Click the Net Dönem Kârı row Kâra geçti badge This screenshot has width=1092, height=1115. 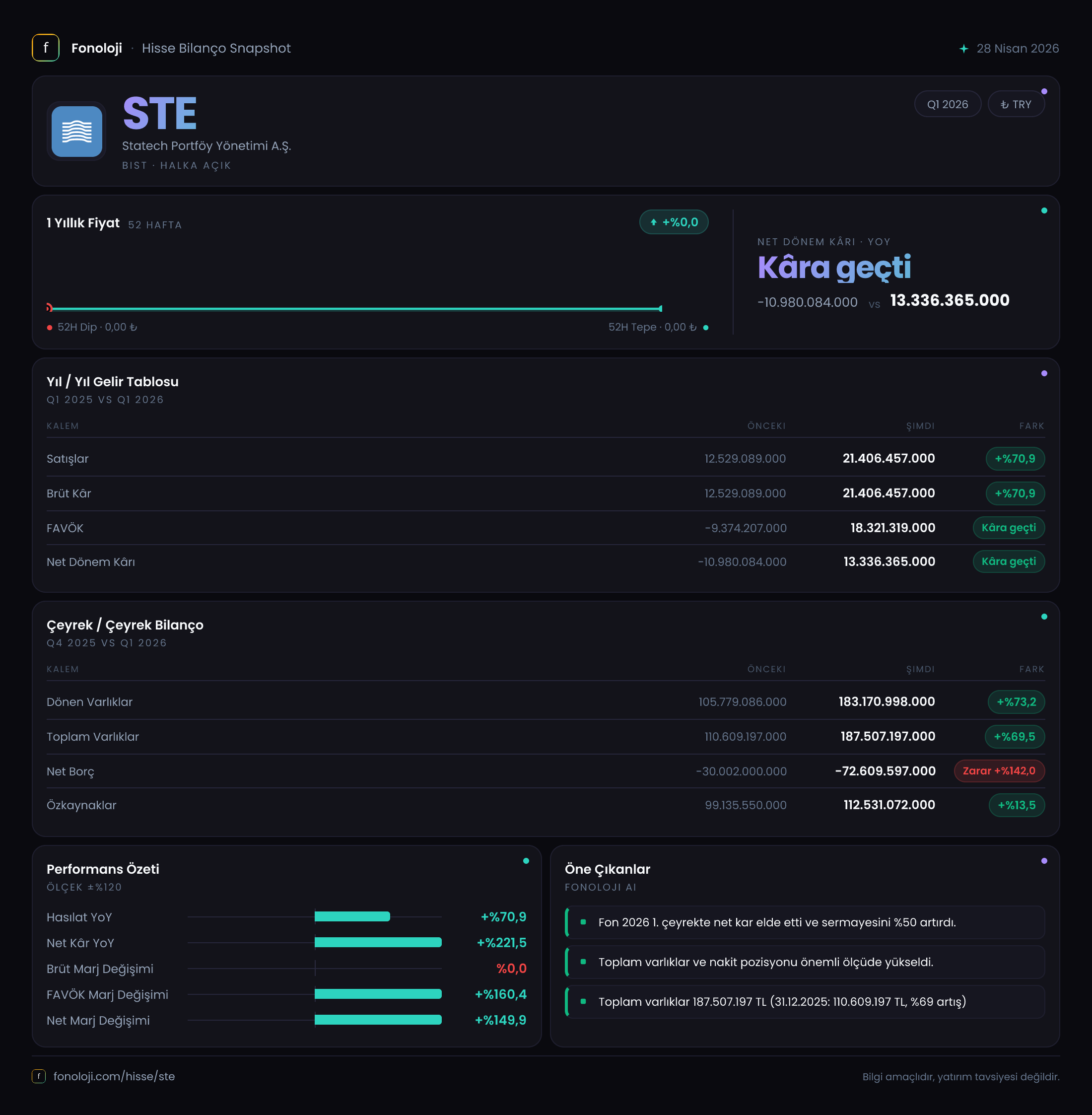click(1008, 561)
